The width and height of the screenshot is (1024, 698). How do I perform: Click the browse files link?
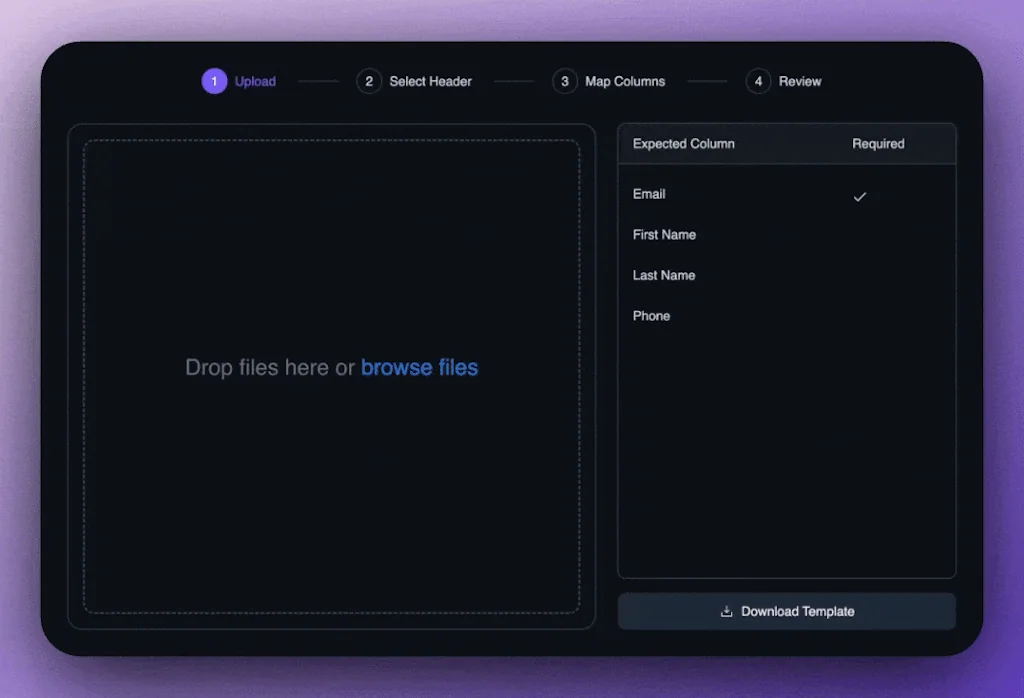419,368
